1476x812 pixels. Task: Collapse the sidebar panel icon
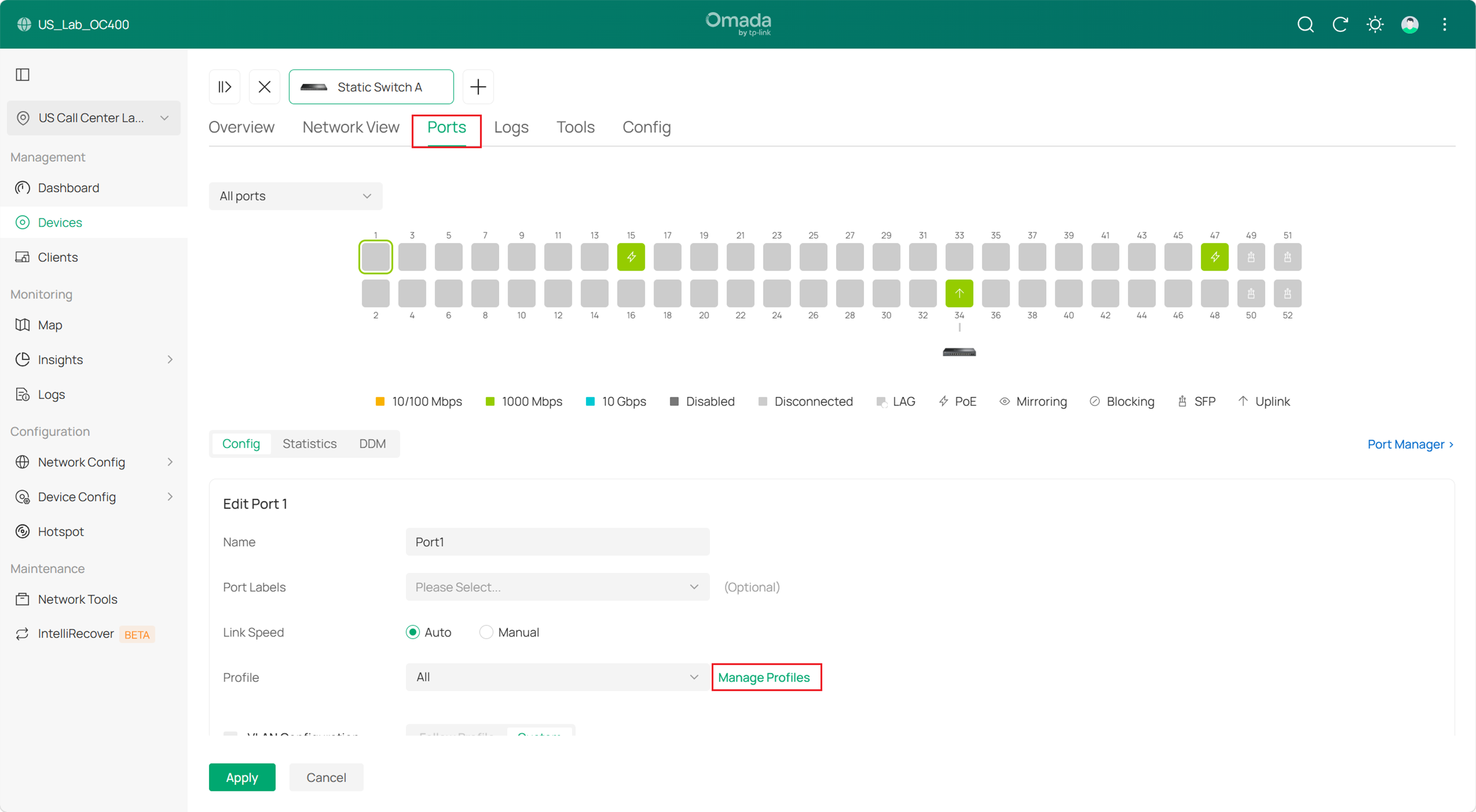point(22,74)
